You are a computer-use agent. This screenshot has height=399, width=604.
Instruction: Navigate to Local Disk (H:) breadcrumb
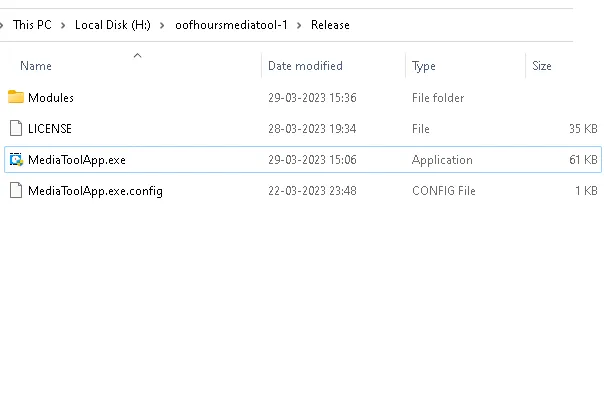tap(112, 25)
